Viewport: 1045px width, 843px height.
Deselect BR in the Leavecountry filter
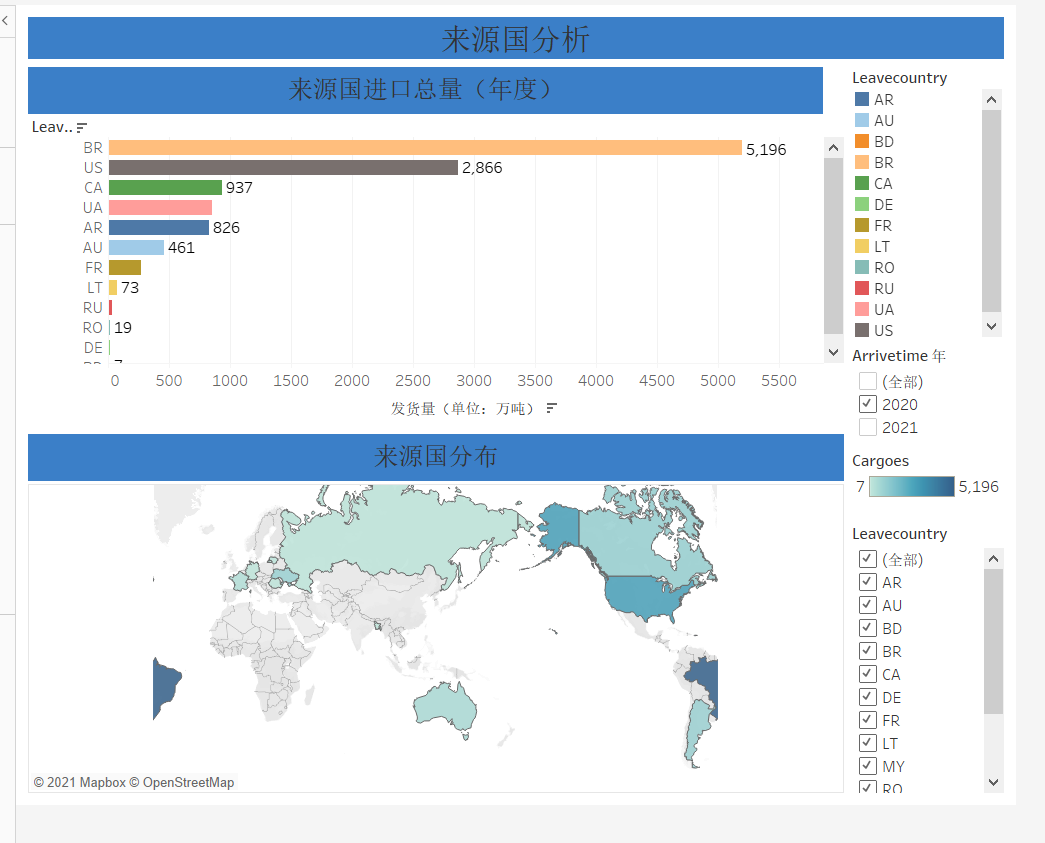click(868, 651)
